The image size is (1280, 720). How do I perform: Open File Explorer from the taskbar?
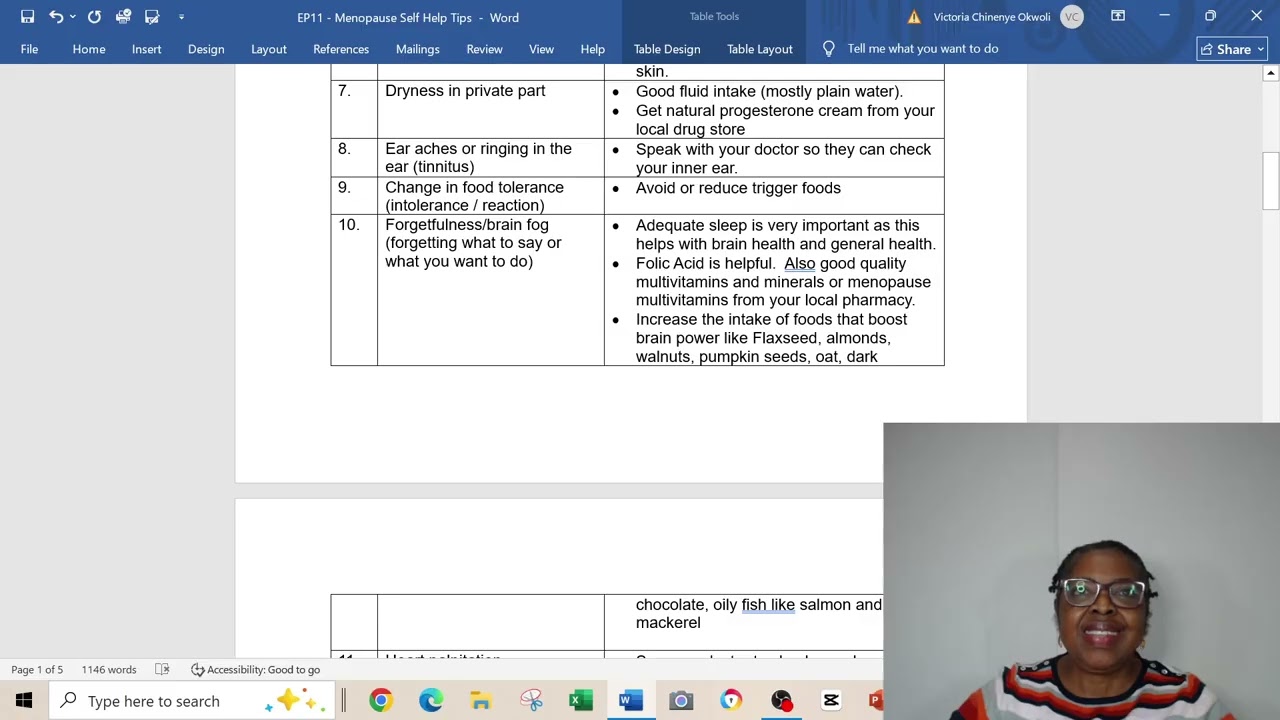point(480,701)
